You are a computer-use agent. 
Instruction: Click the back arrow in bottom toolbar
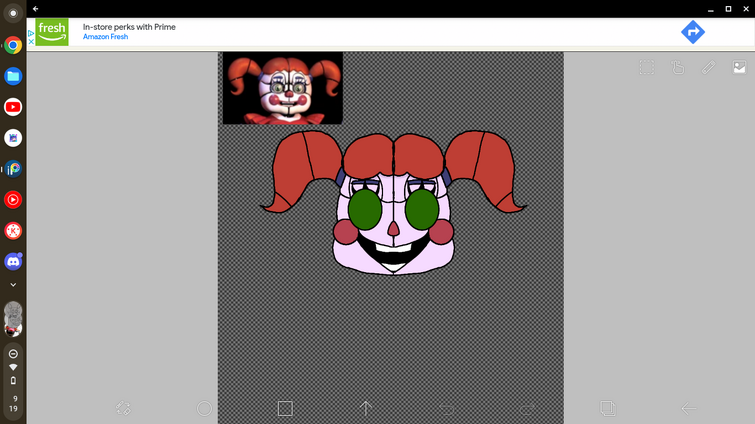pyautogui.click(x=689, y=408)
